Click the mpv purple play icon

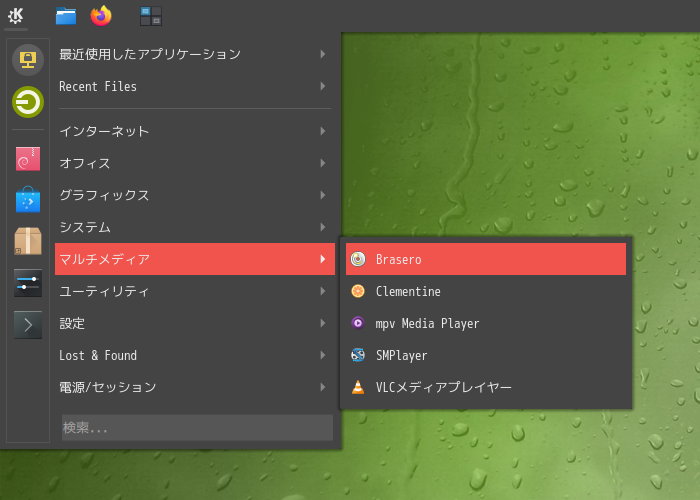tap(358, 323)
